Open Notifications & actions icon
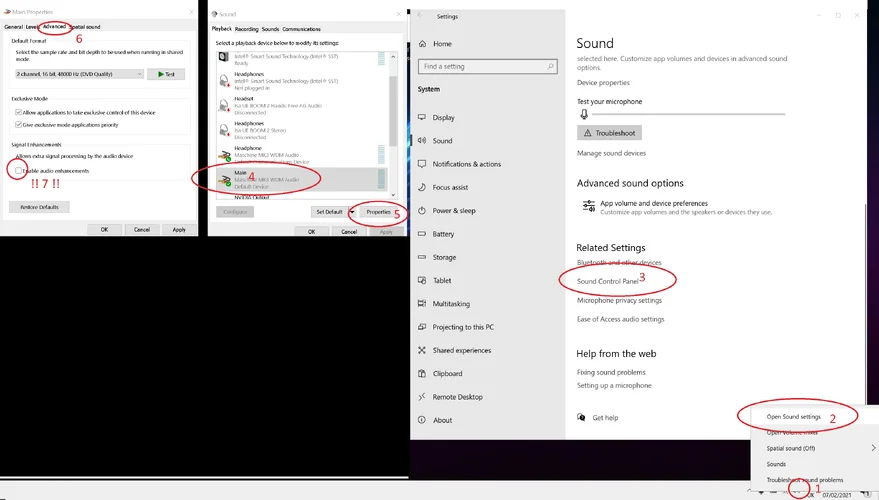Viewport: 879px width, 500px height. point(422,164)
